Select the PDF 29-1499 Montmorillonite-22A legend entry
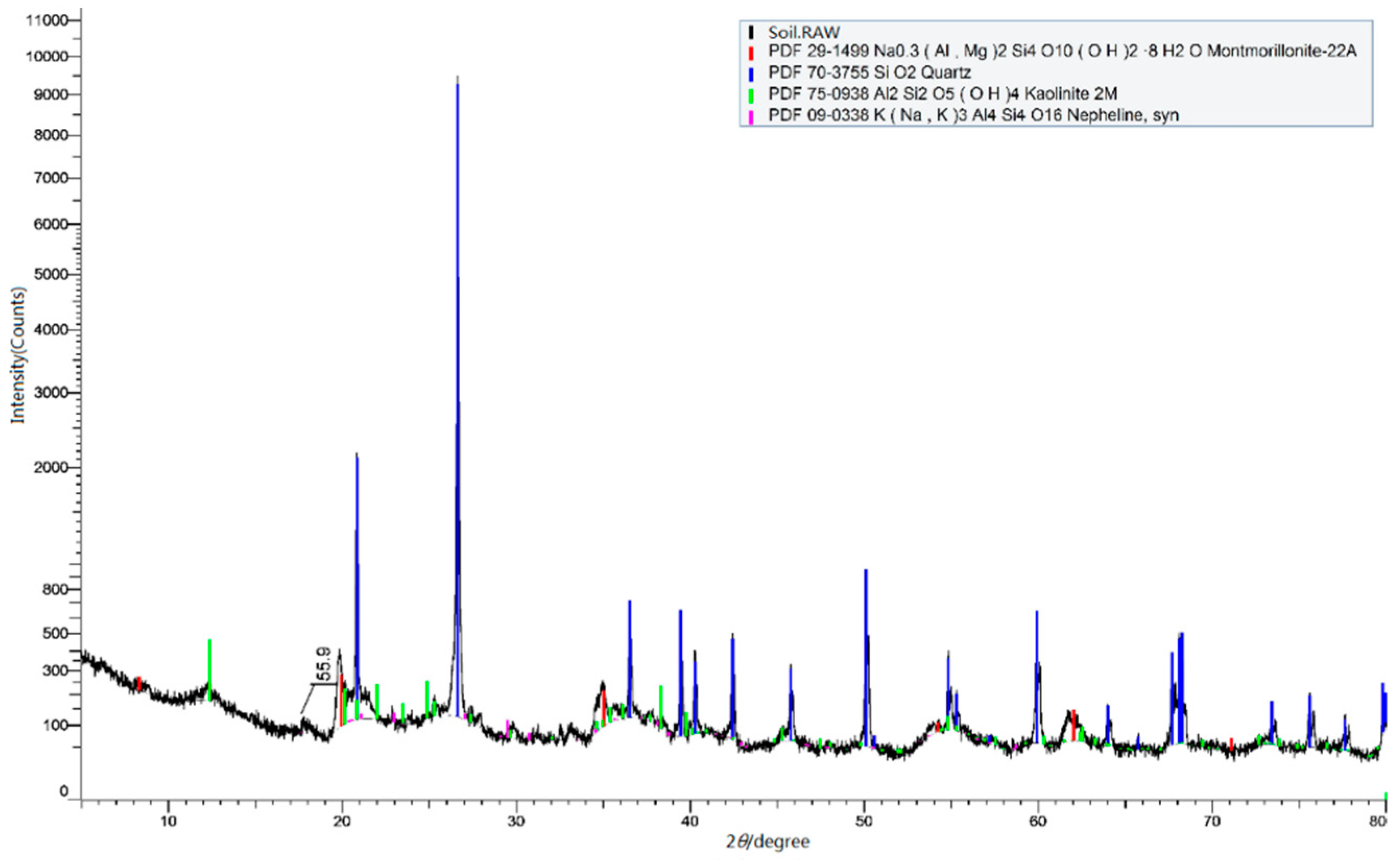 (x=1061, y=51)
